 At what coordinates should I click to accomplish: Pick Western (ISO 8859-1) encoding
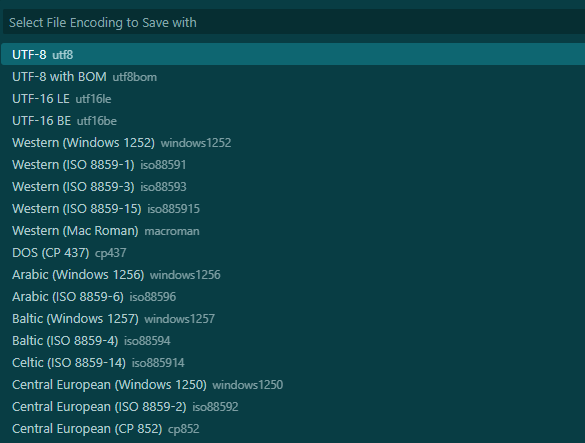[x=293, y=165]
